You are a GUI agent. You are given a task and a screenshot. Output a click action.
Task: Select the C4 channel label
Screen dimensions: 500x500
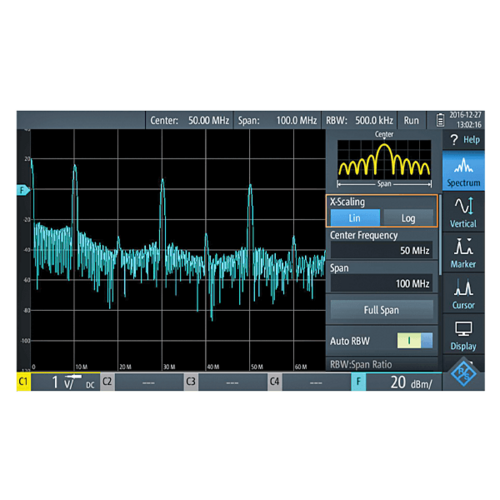pyautogui.click(x=275, y=382)
